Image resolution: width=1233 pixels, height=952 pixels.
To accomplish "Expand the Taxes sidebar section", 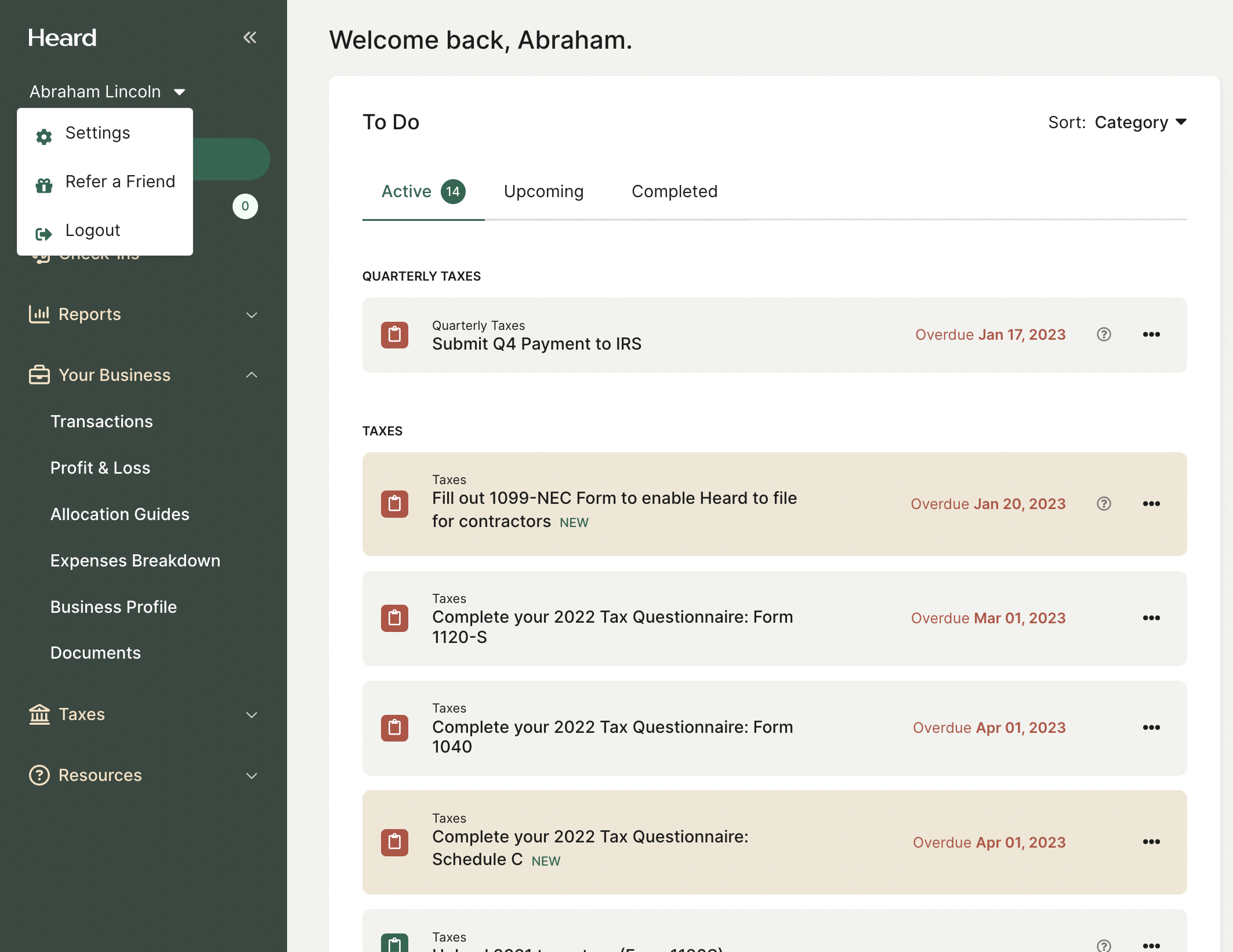I will 251,715.
